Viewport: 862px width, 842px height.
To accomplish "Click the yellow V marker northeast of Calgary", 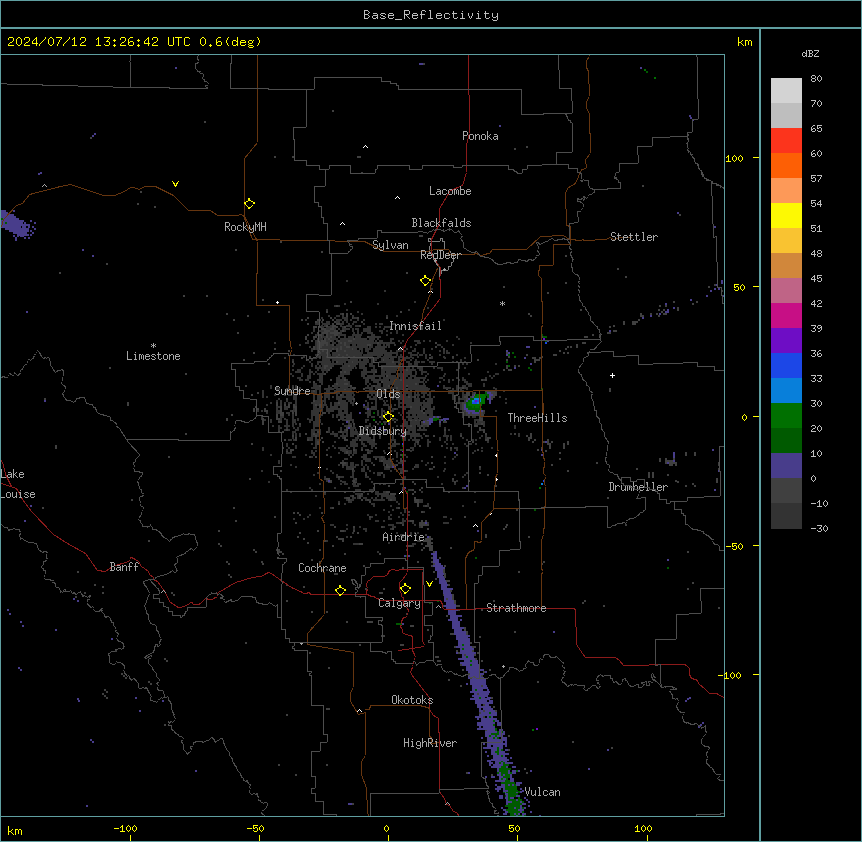I will 429,584.
